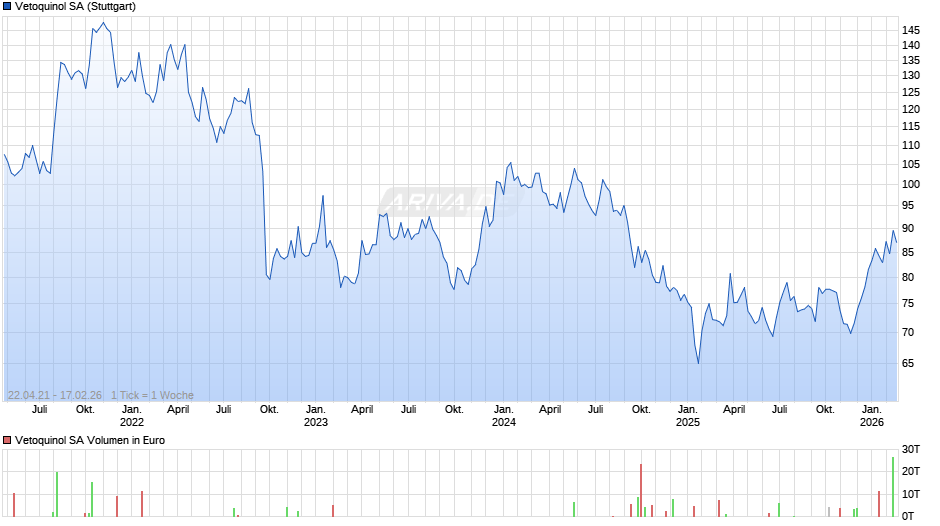
Task: Click the price axis label 145
Action: pyautogui.click(x=911, y=30)
